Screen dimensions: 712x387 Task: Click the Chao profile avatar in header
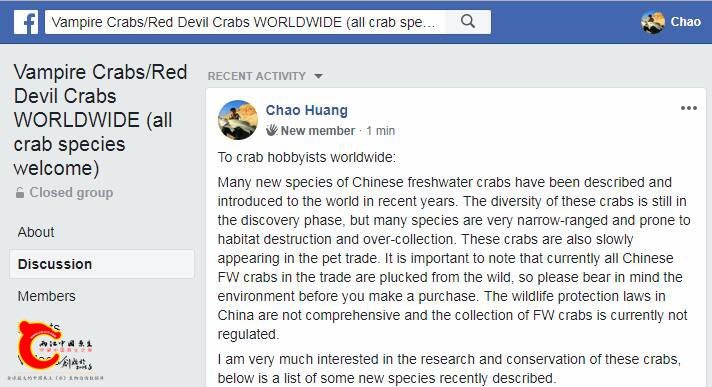pyautogui.click(x=653, y=22)
